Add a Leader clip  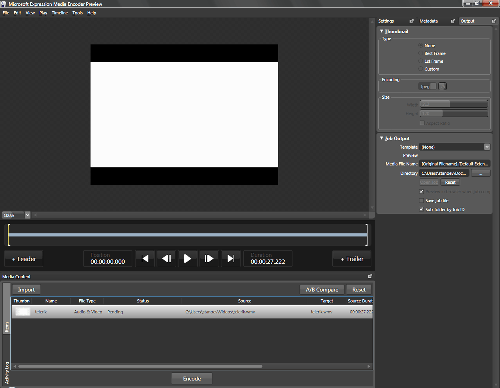(23, 259)
